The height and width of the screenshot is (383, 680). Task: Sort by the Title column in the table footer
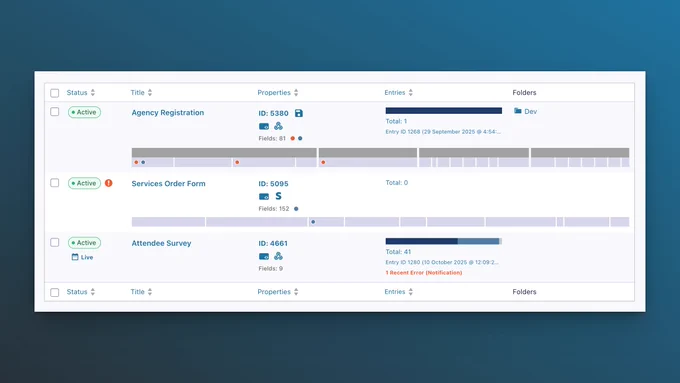pyautogui.click(x=141, y=292)
